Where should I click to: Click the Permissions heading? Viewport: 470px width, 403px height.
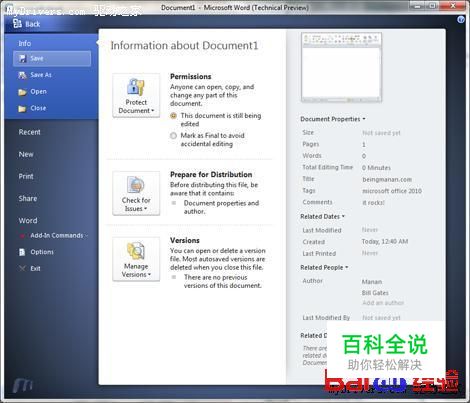(x=191, y=77)
